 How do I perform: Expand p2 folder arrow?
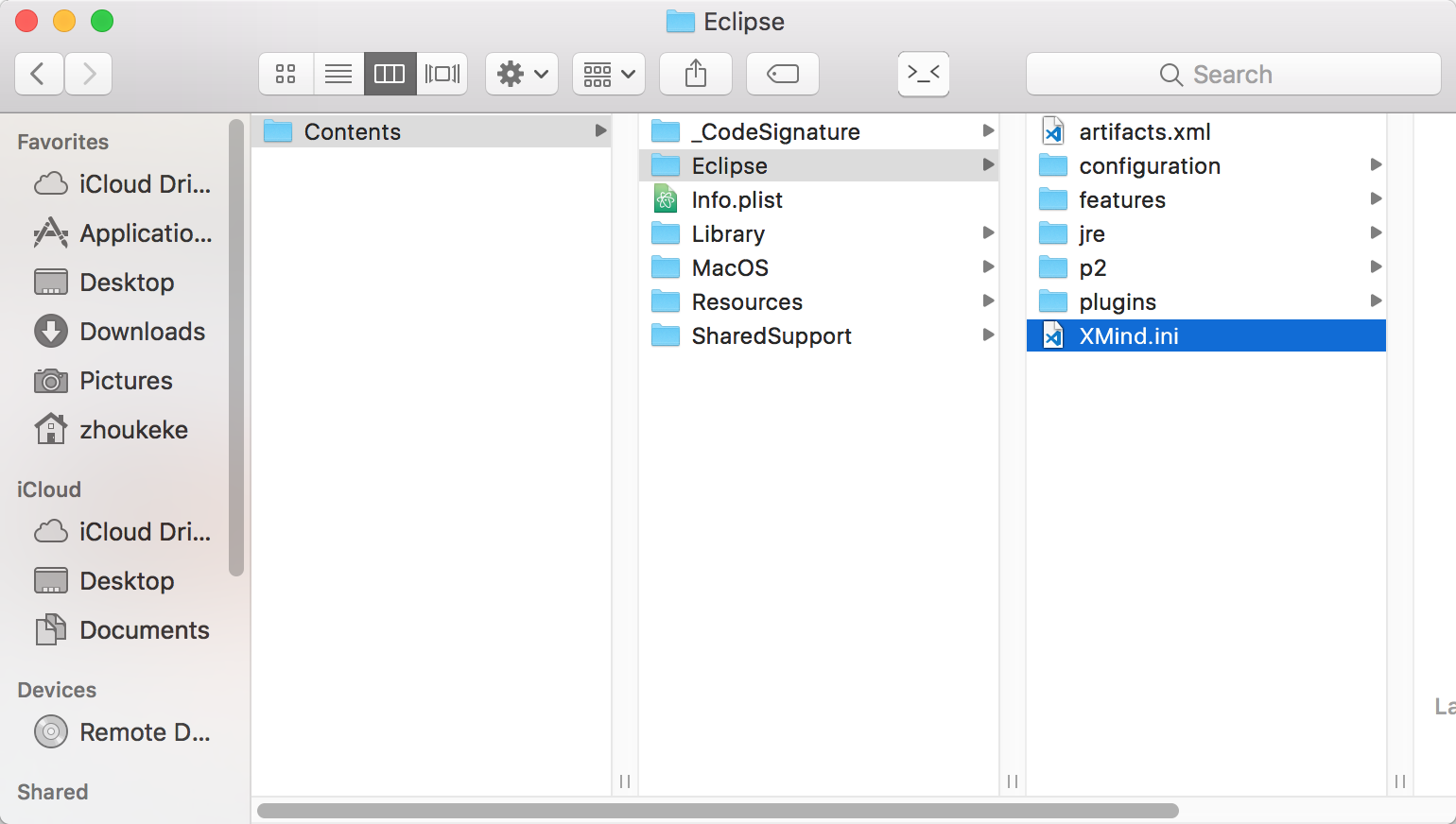pyautogui.click(x=1376, y=266)
